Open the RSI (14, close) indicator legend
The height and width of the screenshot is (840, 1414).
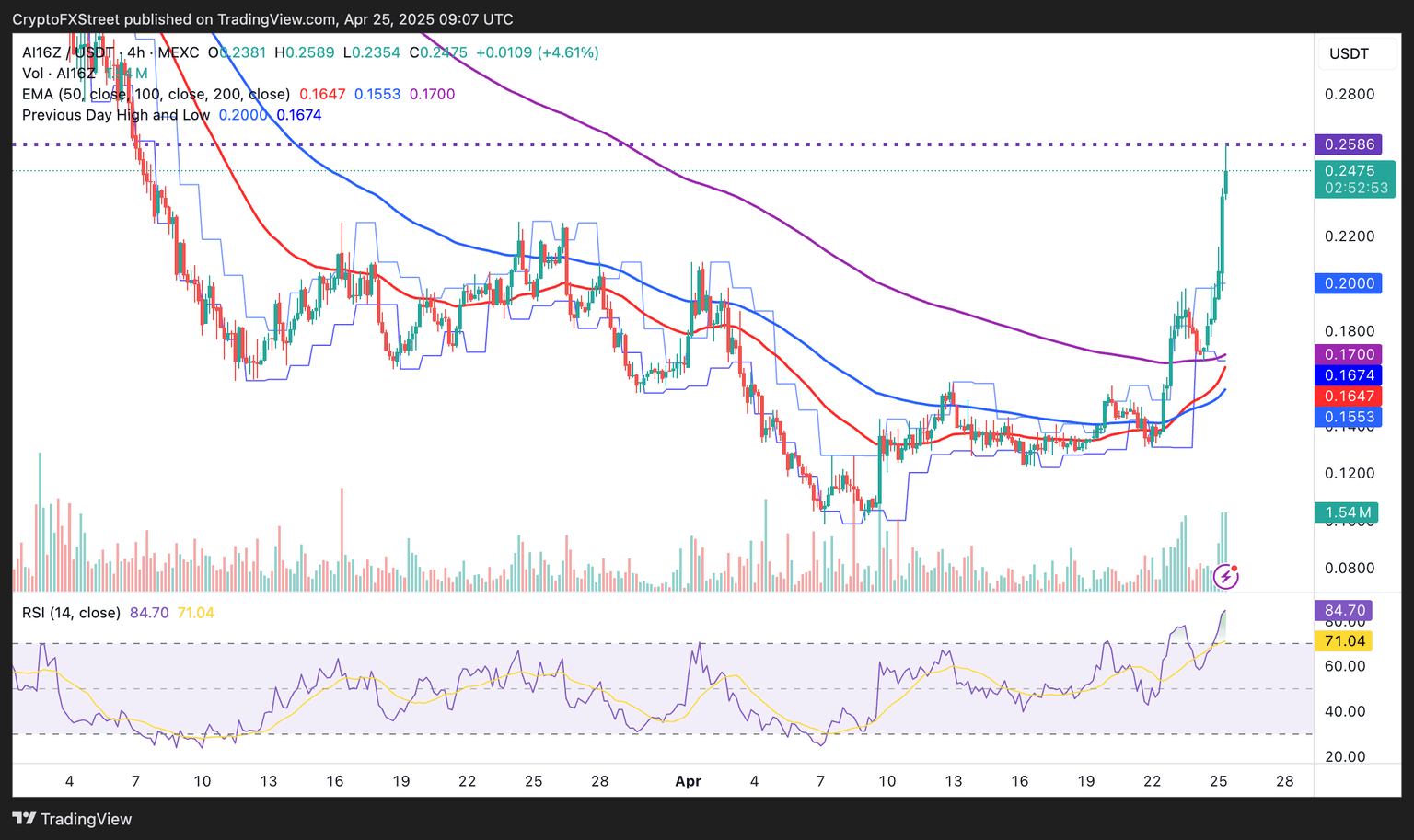pyautogui.click(x=71, y=613)
